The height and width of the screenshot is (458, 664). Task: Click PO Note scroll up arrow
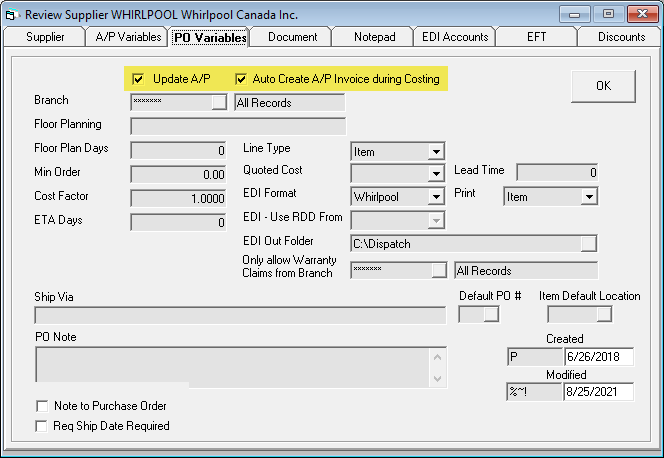437,357
